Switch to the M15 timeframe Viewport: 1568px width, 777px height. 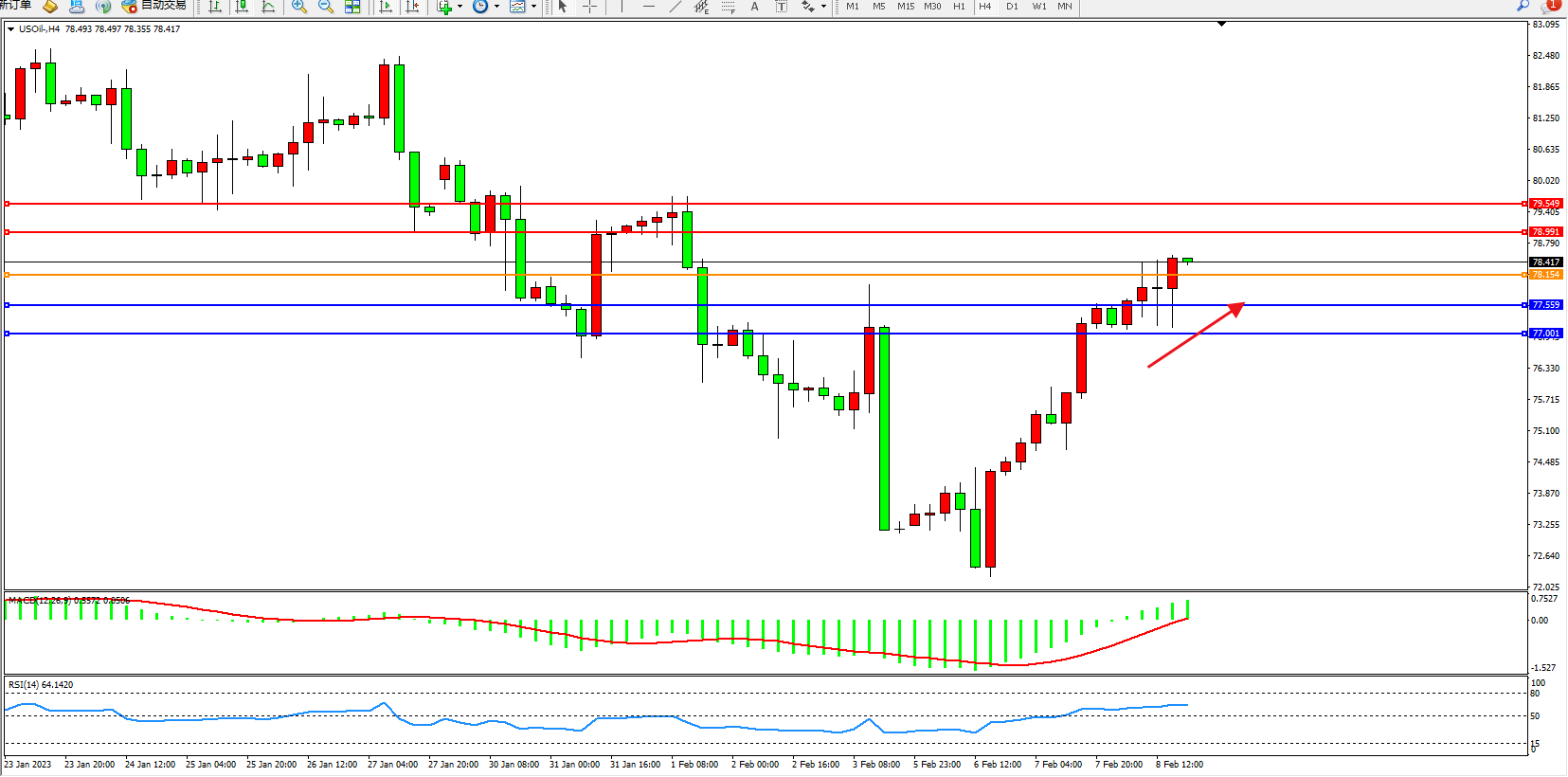(906, 7)
